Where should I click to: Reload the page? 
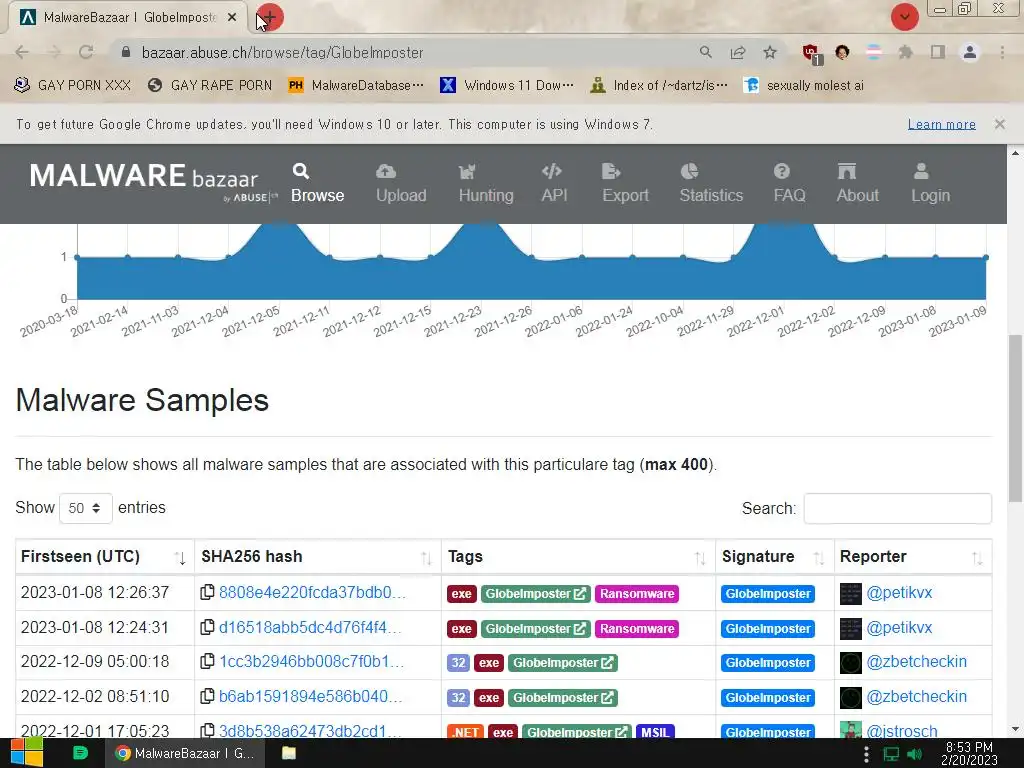(x=86, y=52)
